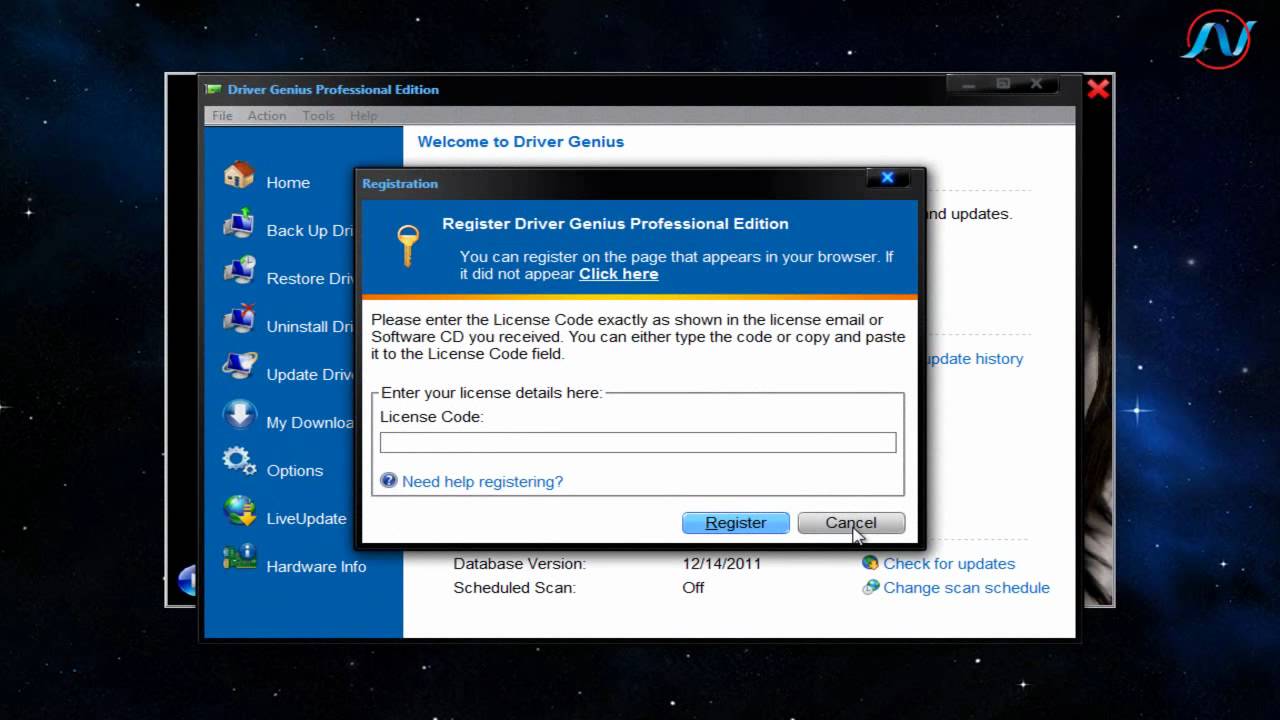Select LiveUpdate label in the sidebar
This screenshot has width=1280, height=720.
(x=306, y=519)
